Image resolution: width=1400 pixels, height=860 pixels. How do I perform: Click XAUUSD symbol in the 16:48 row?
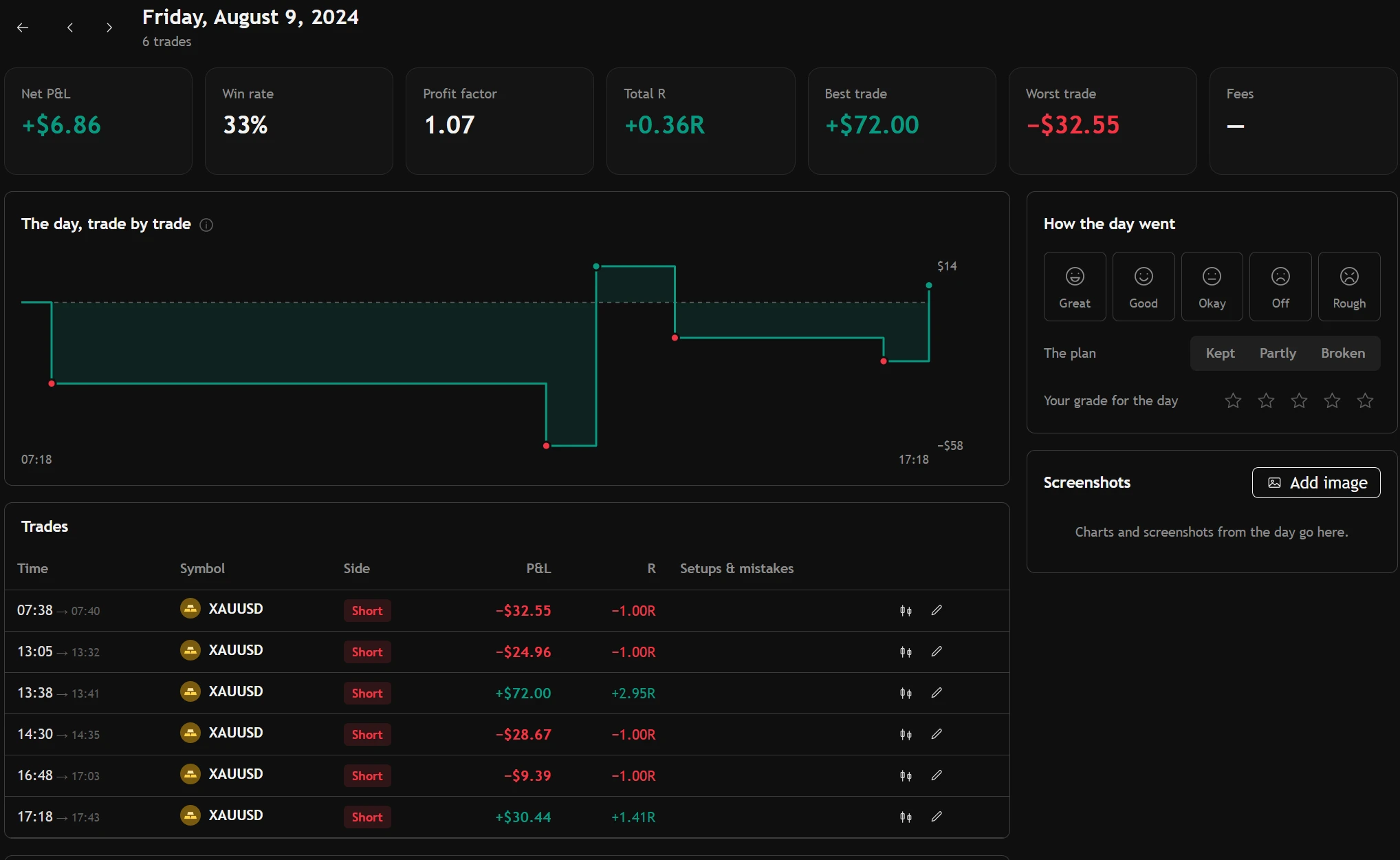click(235, 774)
